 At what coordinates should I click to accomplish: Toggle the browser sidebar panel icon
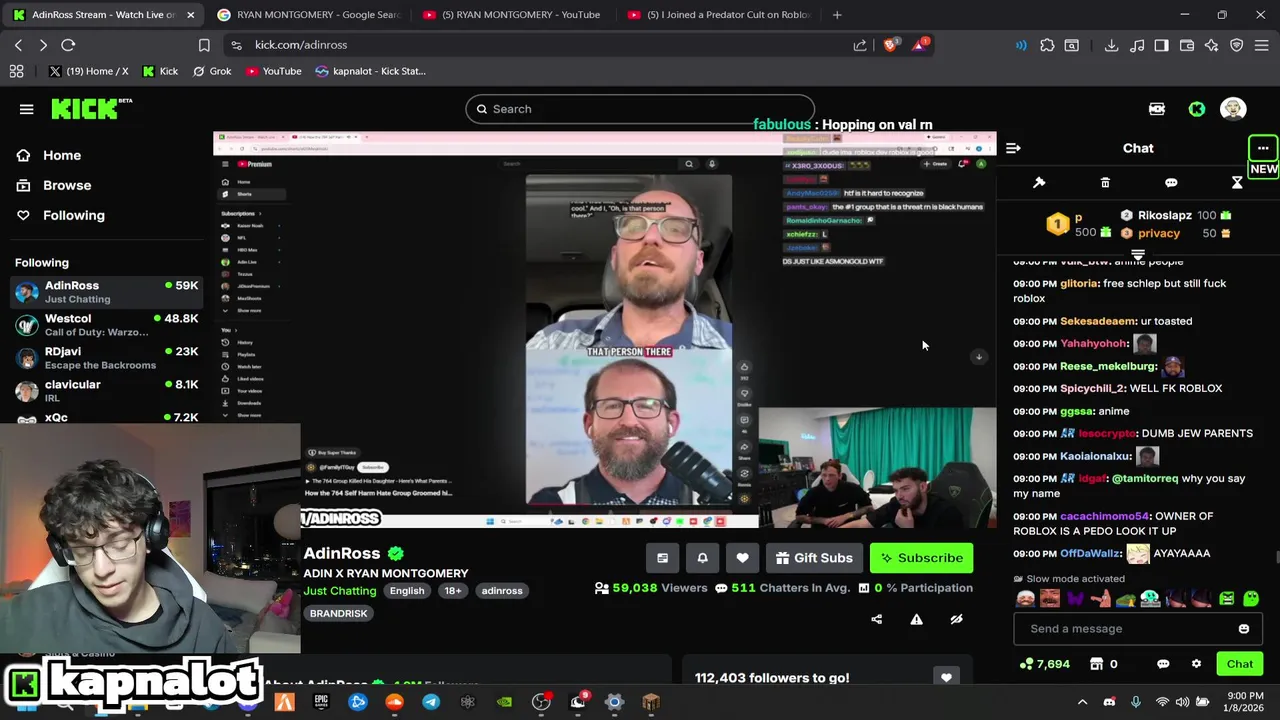[x=1161, y=45]
